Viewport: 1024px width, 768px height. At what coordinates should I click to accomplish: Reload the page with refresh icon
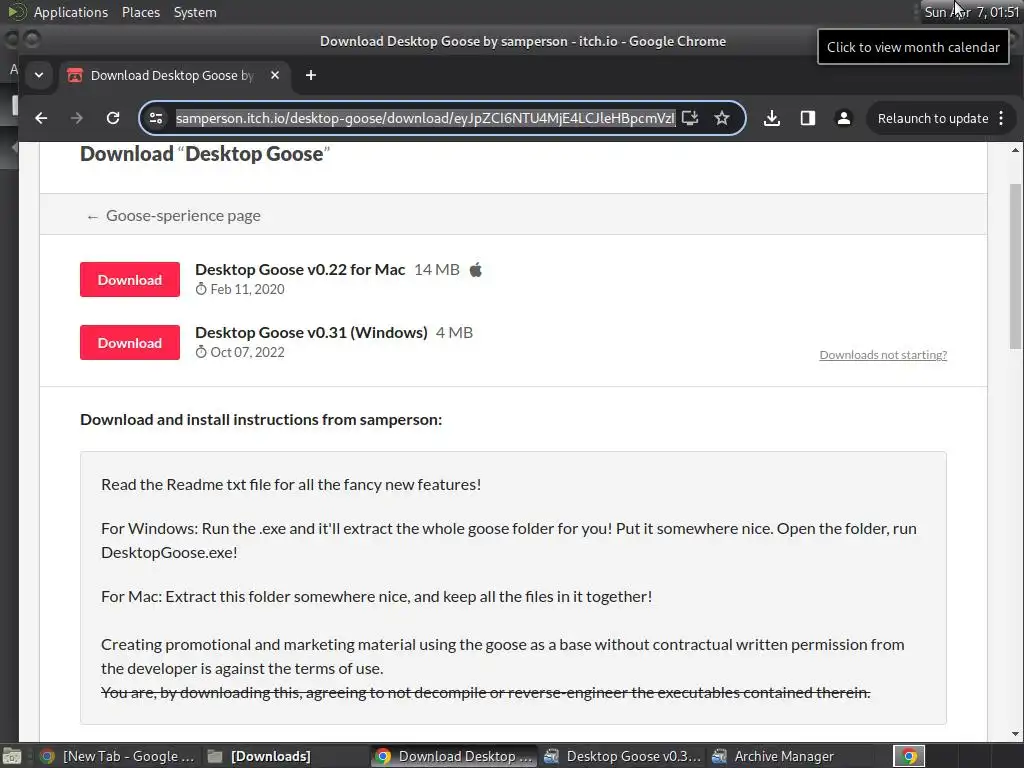pos(113,118)
